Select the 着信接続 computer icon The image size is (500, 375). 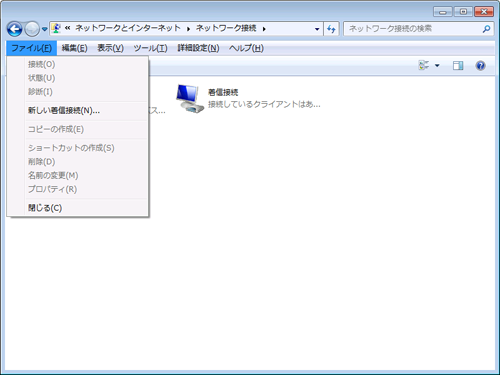coord(189,99)
